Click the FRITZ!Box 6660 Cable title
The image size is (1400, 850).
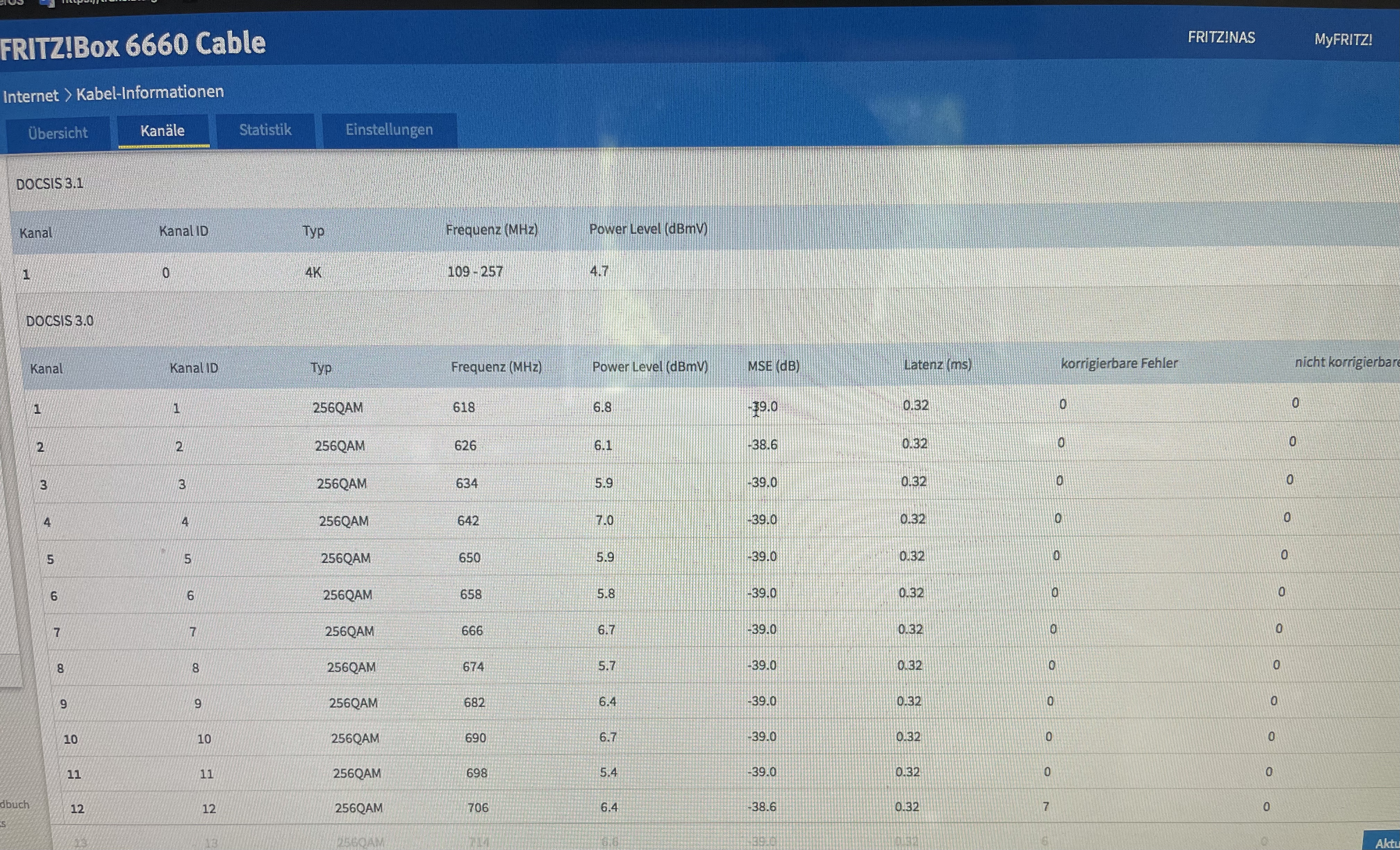click(133, 45)
